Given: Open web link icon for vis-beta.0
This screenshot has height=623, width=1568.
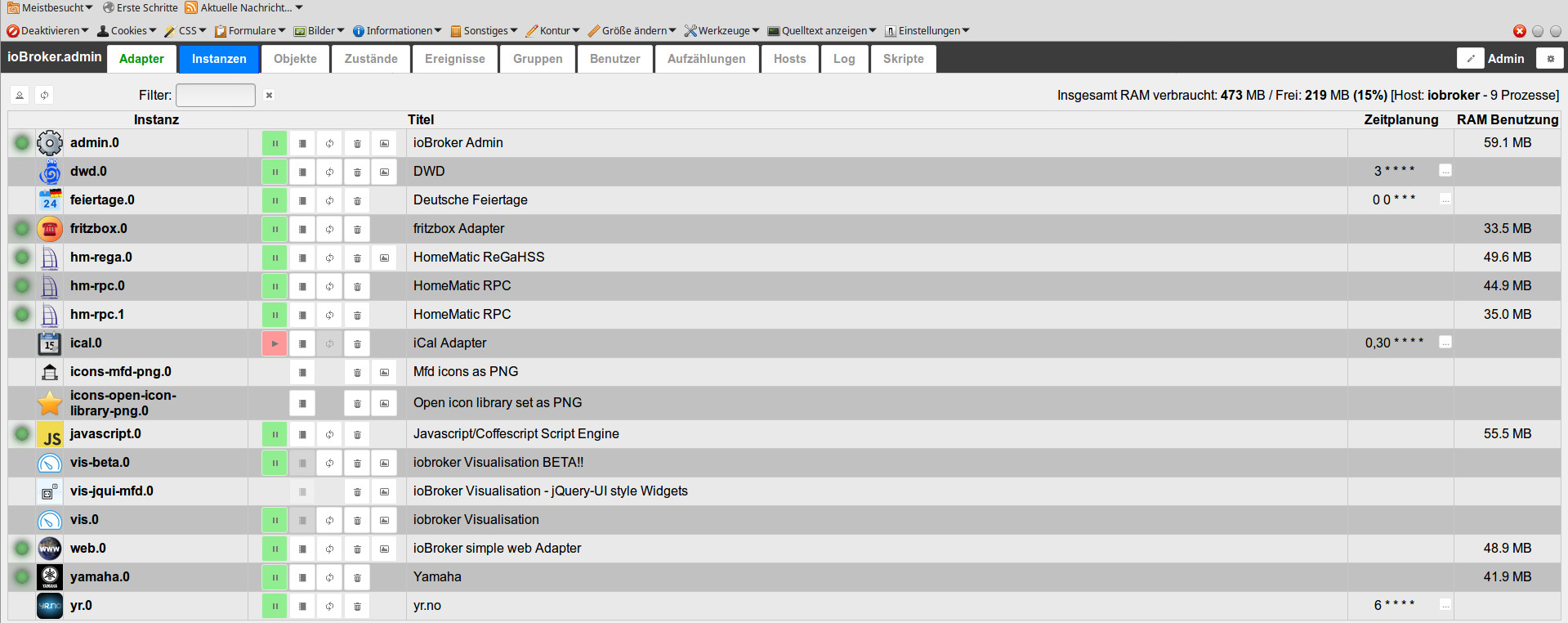Looking at the screenshot, I should (x=384, y=463).
